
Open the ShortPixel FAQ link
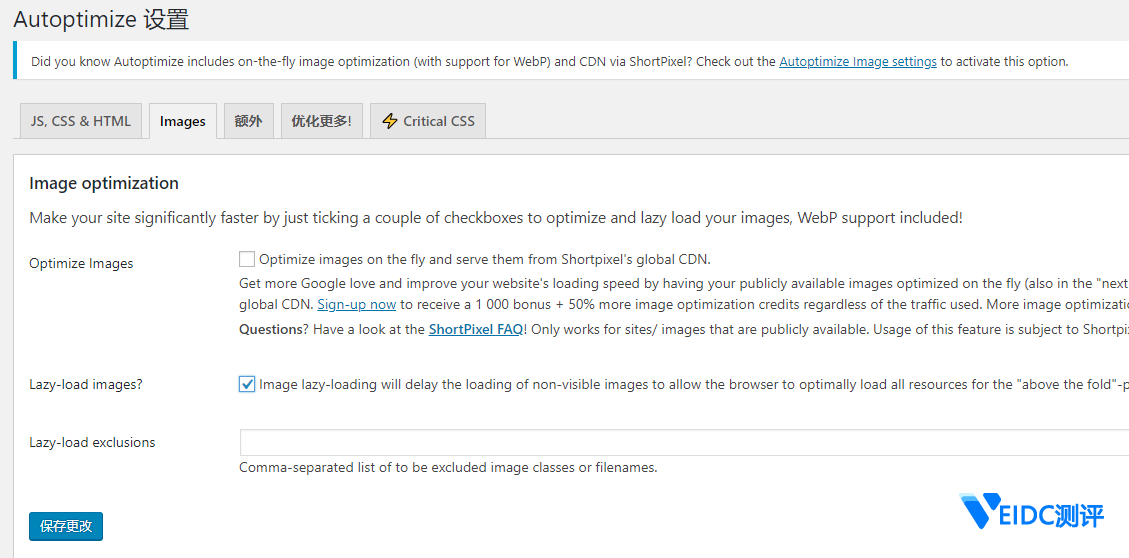476,329
